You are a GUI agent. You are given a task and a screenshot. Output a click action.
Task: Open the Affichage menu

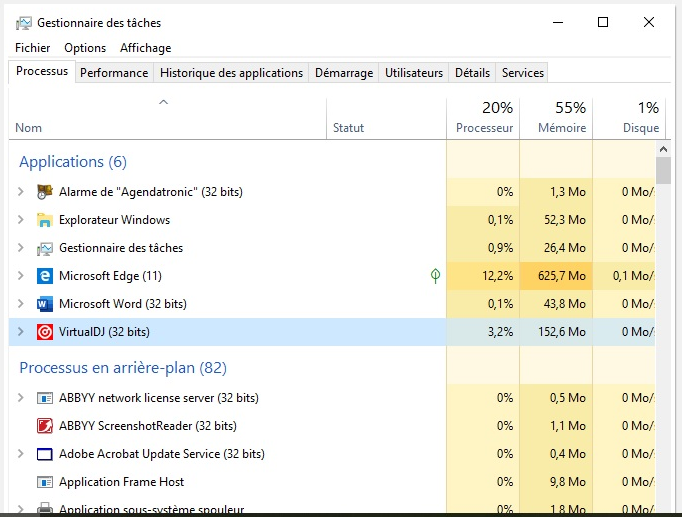click(145, 48)
